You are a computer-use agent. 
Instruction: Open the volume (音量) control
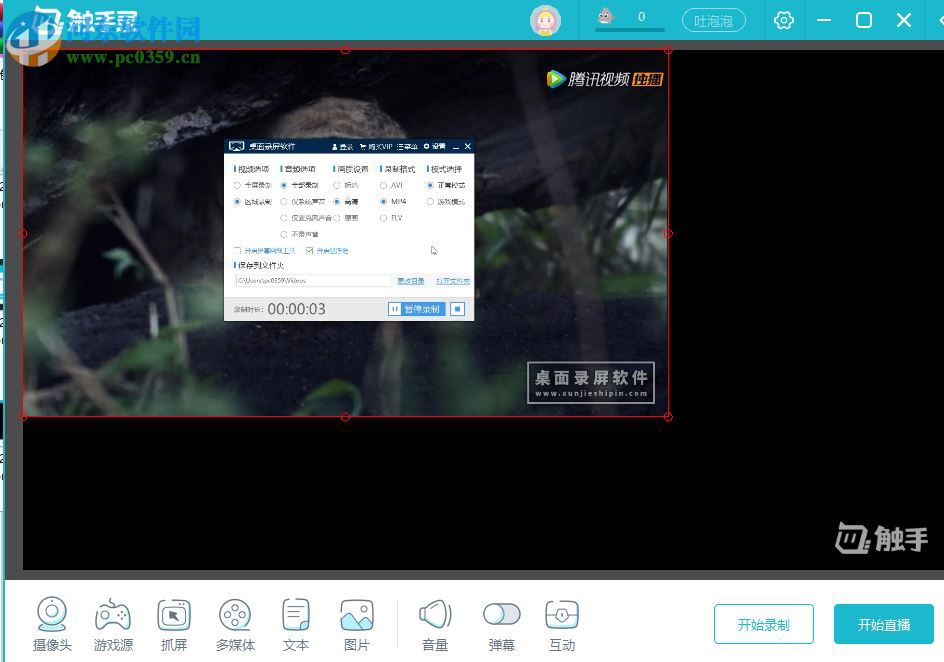point(435,624)
